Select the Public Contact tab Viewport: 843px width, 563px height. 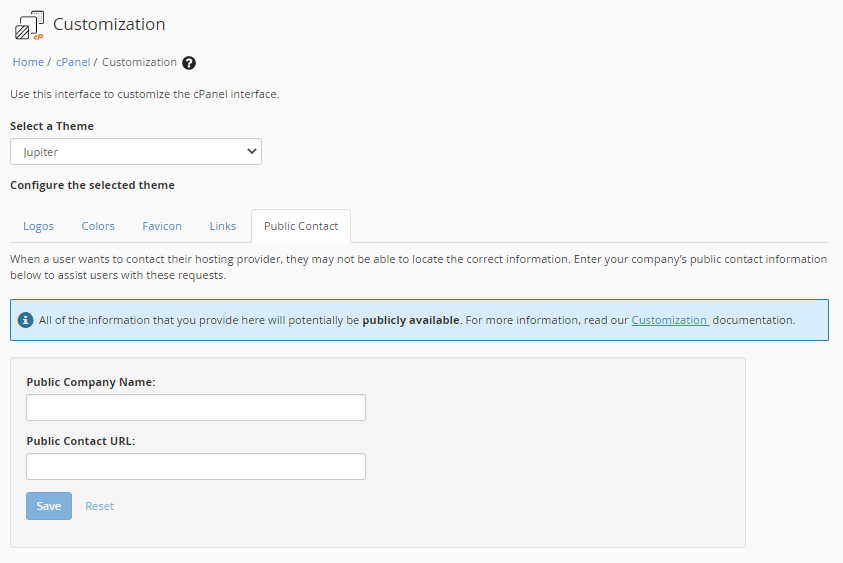(301, 226)
